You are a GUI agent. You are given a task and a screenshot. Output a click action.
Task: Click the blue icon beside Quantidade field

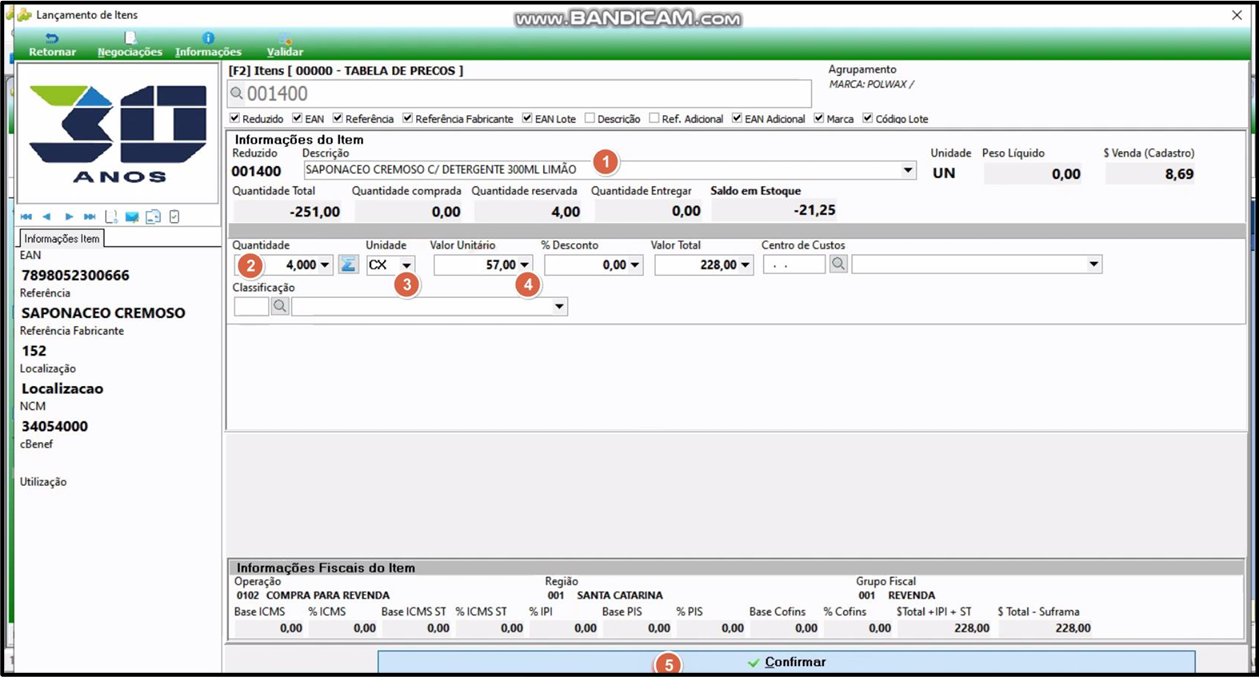[348, 265]
